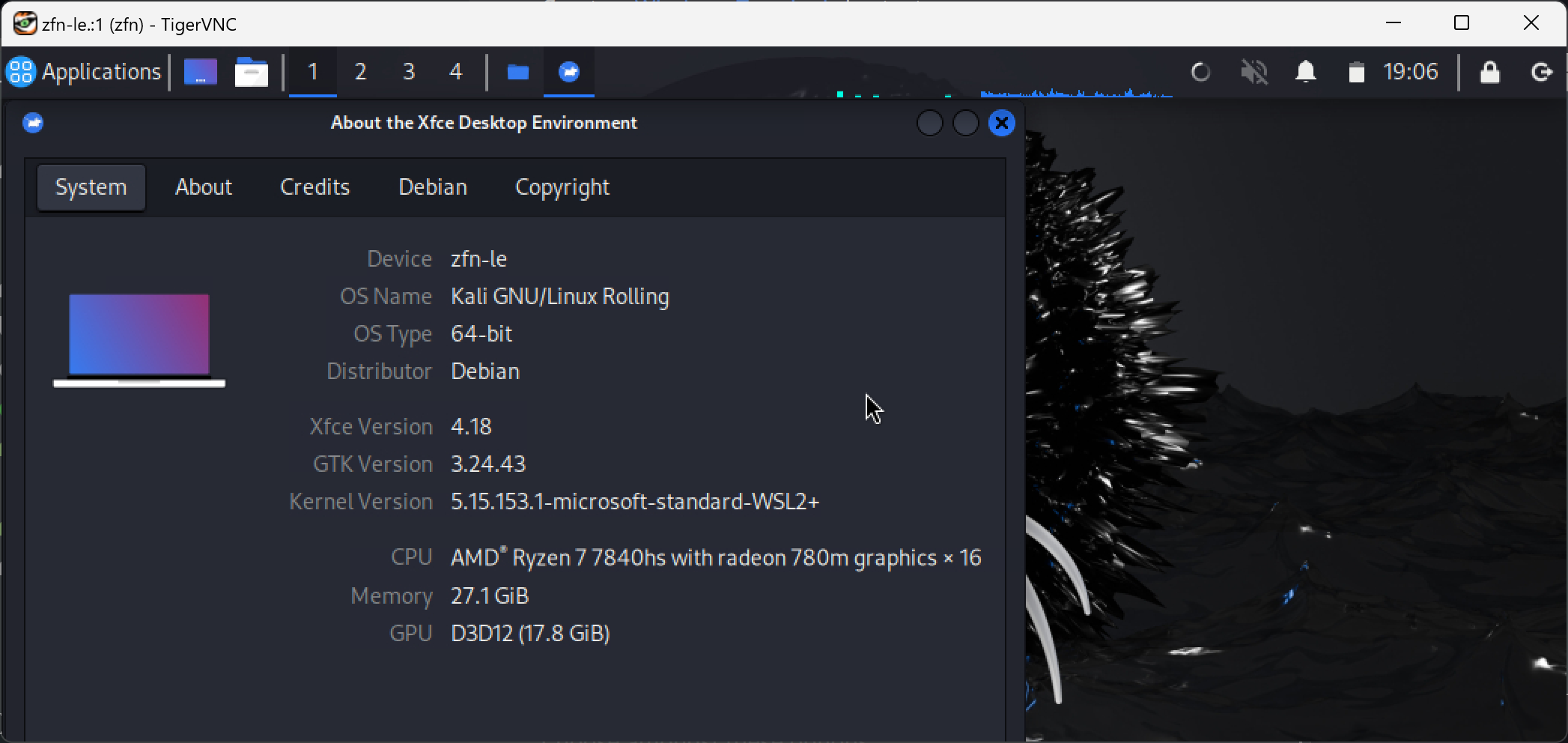
Task: Launch the file manager drawer icon
Action: [x=251, y=73]
